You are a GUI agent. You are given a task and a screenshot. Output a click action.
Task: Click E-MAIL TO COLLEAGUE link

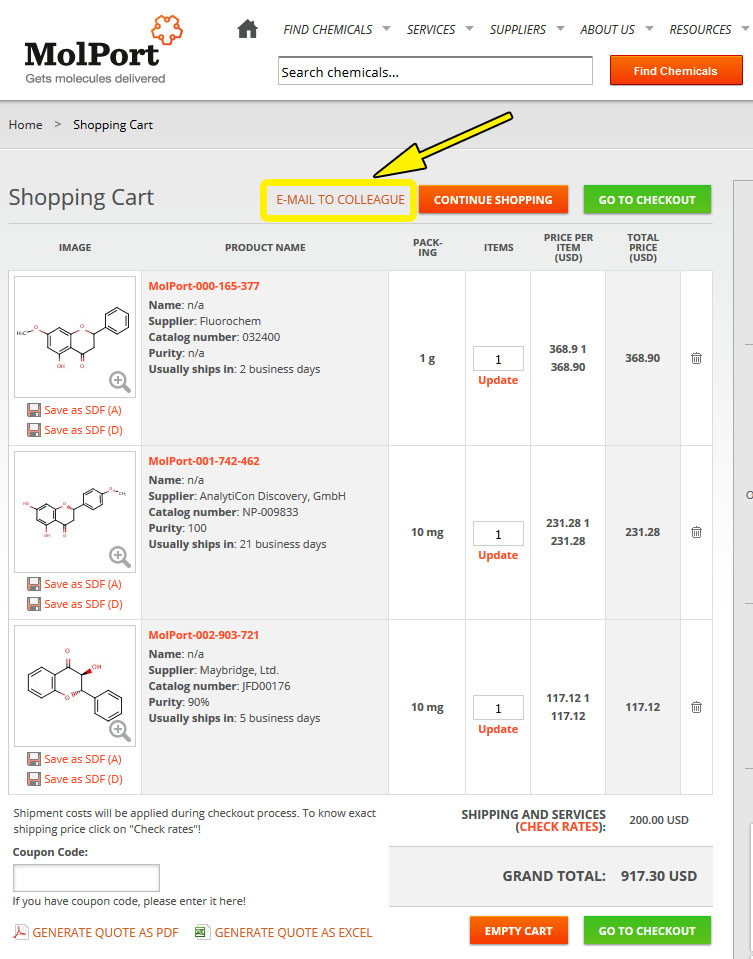[340, 200]
